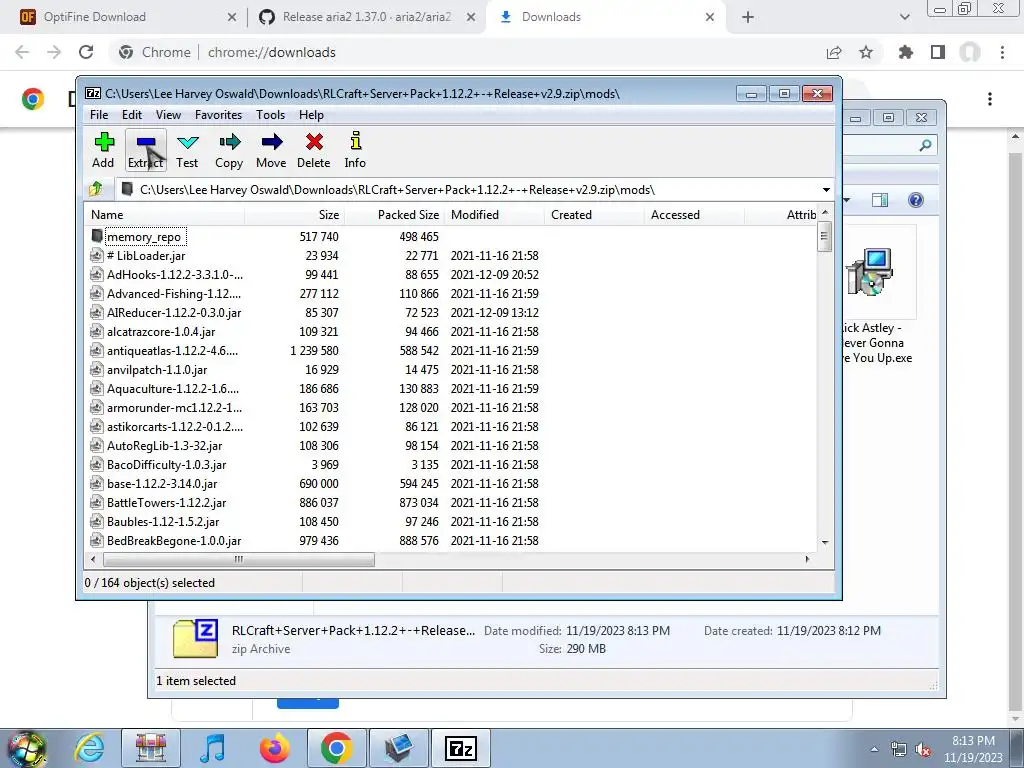Sort by the Size column header
The image size is (1024, 768).
[295, 215]
